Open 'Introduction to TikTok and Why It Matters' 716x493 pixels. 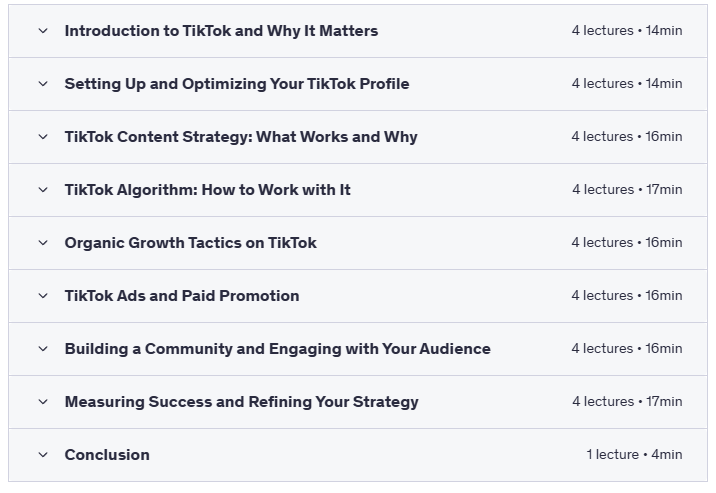click(221, 31)
